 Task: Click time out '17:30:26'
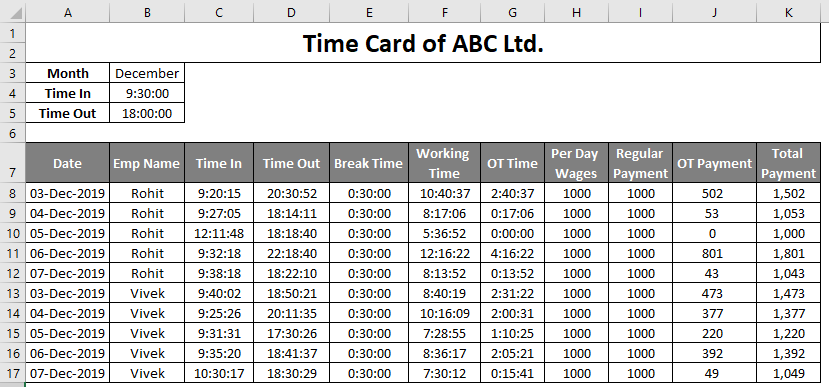coord(291,334)
